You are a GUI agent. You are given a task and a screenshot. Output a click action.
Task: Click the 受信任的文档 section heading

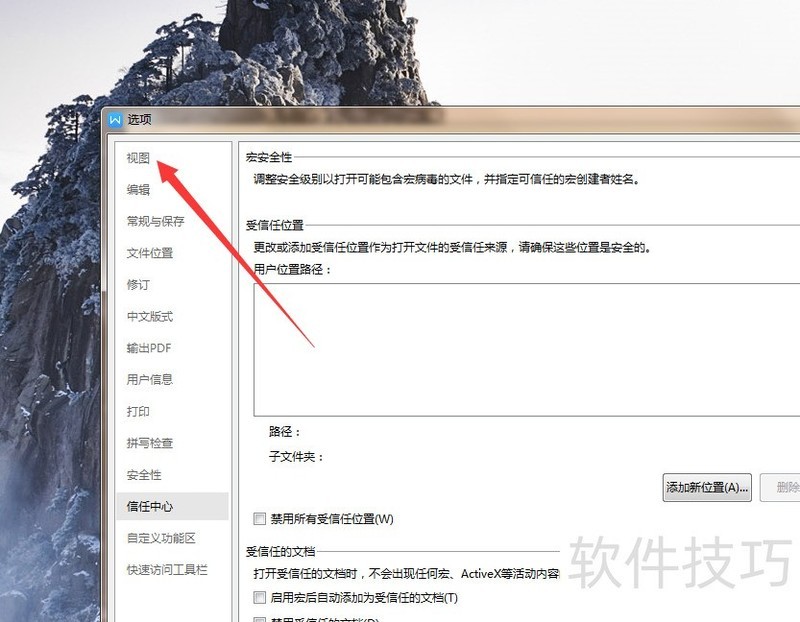click(x=281, y=551)
